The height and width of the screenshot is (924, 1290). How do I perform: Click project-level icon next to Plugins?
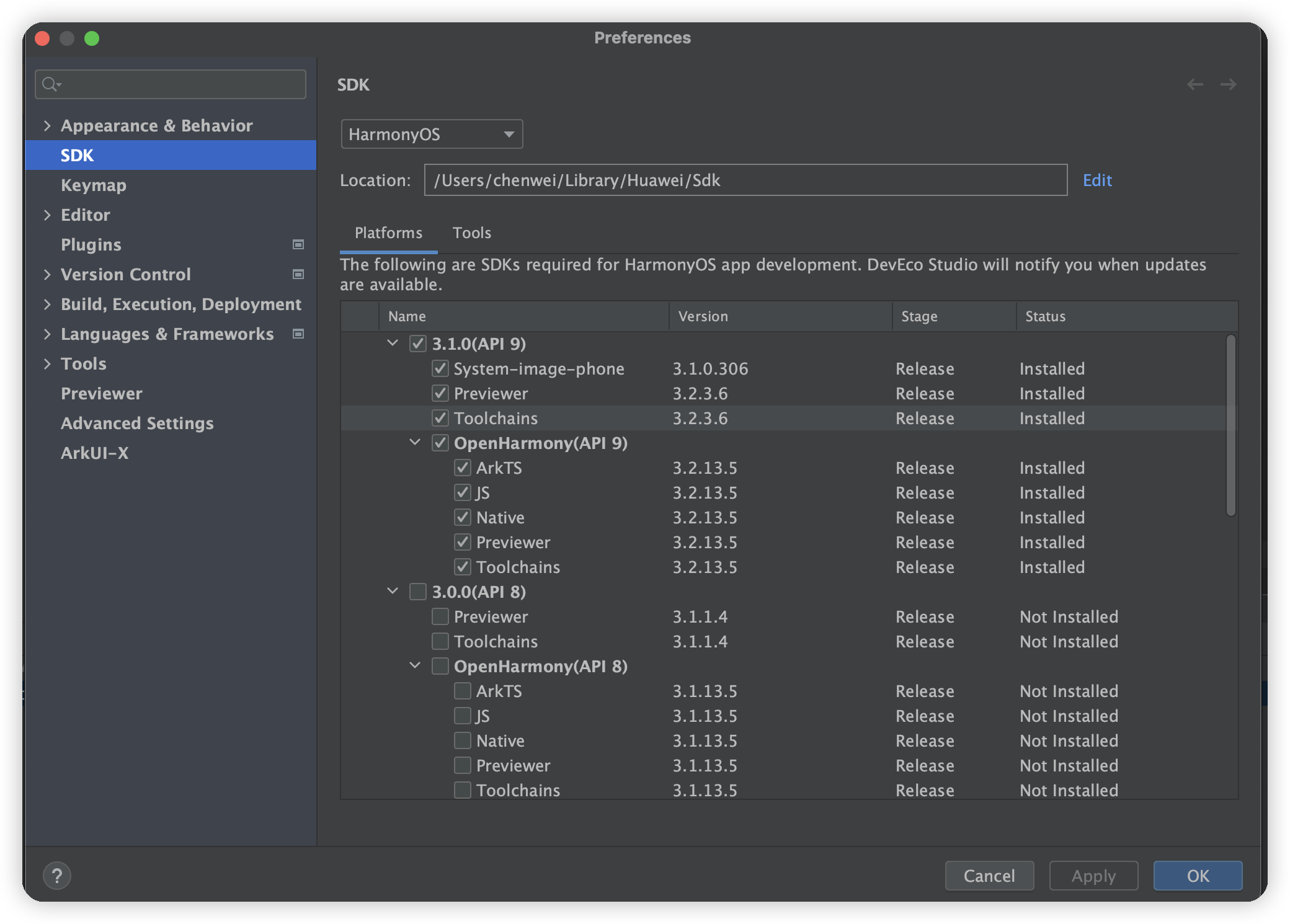click(x=298, y=244)
